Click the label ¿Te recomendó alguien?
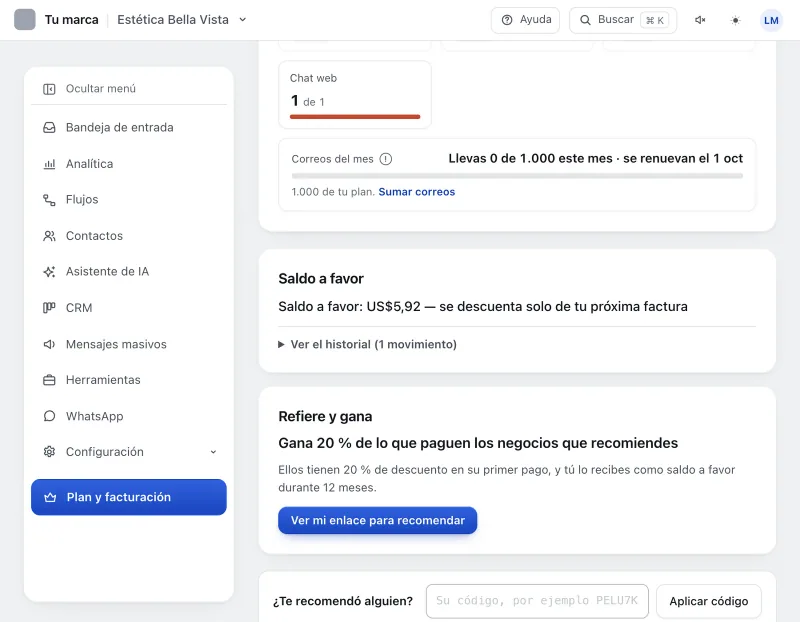The image size is (800, 622). 342,601
